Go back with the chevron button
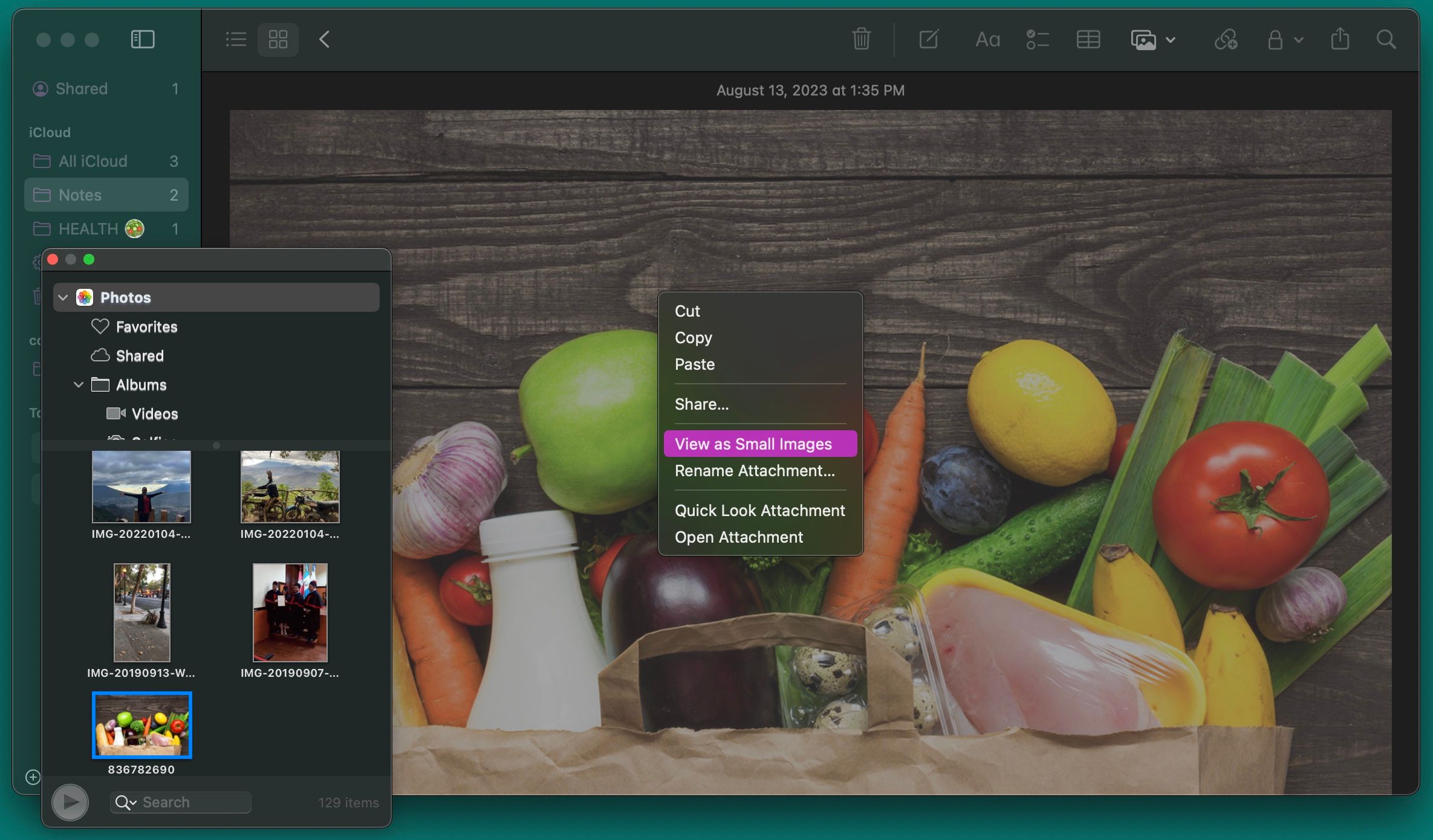Screen dimensions: 1433x840 (325, 40)
